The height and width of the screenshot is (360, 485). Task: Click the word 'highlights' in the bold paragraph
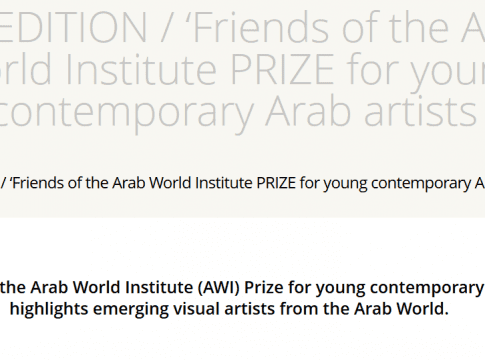(x=49, y=309)
